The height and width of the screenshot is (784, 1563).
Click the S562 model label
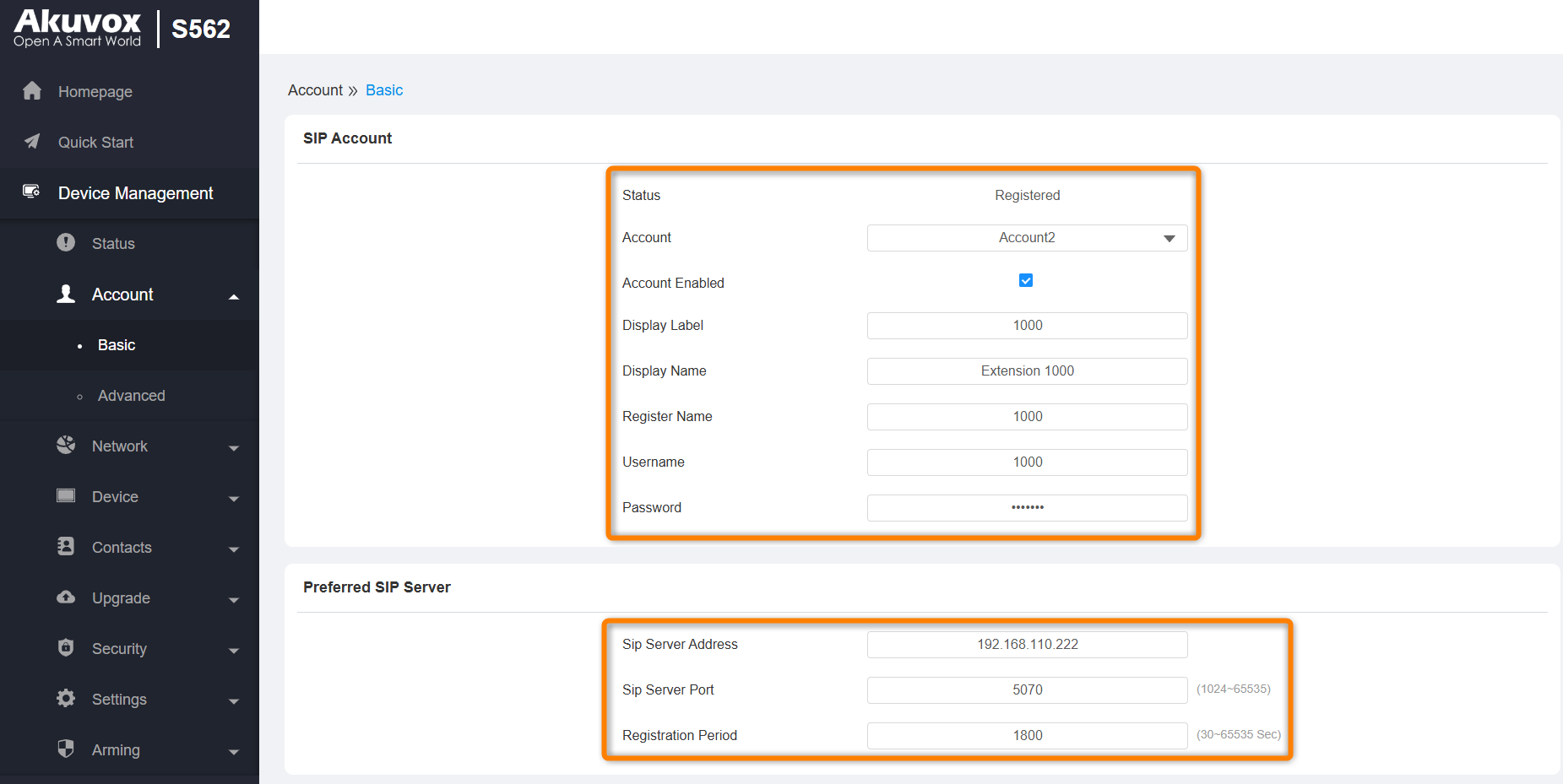tap(201, 29)
